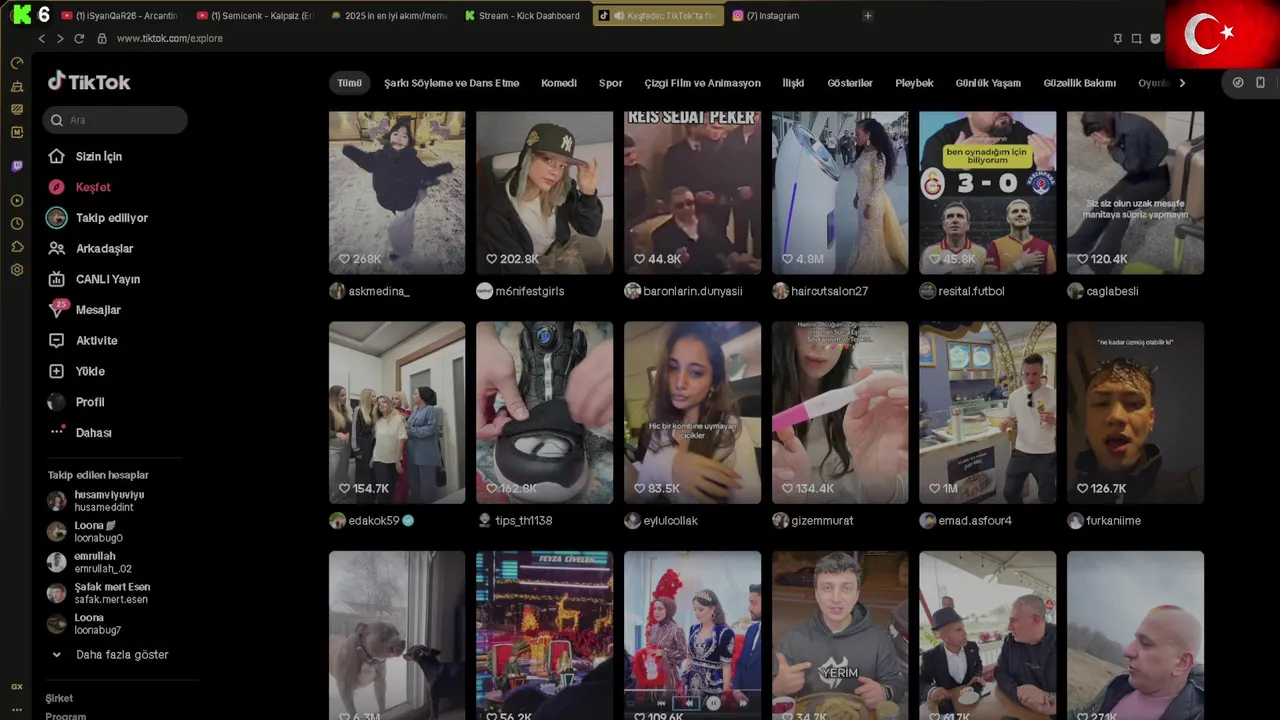The image size is (1280, 720).
Task: Open resital.futbol 3-0 match video
Action: (x=987, y=192)
